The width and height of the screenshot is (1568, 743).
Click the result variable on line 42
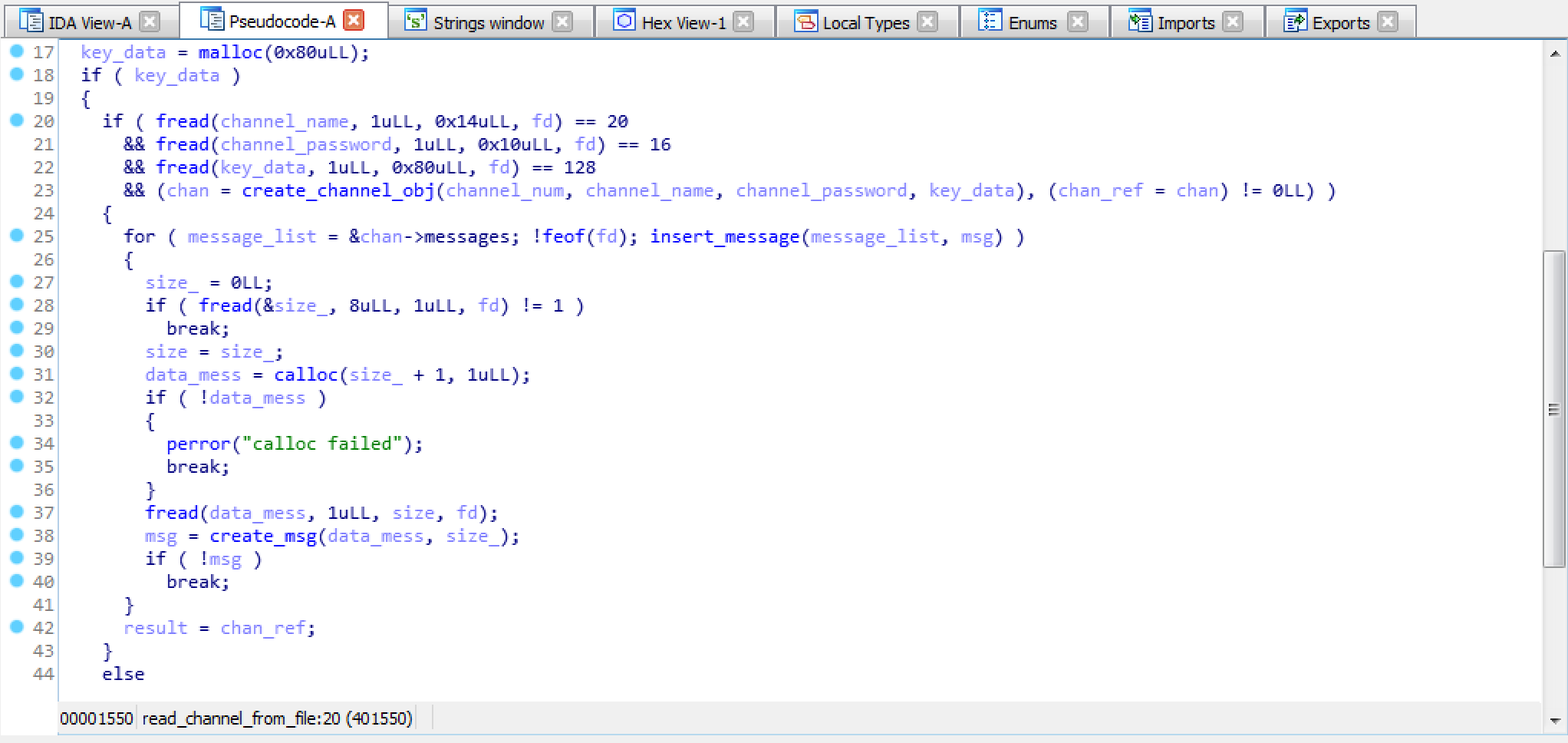click(x=156, y=628)
